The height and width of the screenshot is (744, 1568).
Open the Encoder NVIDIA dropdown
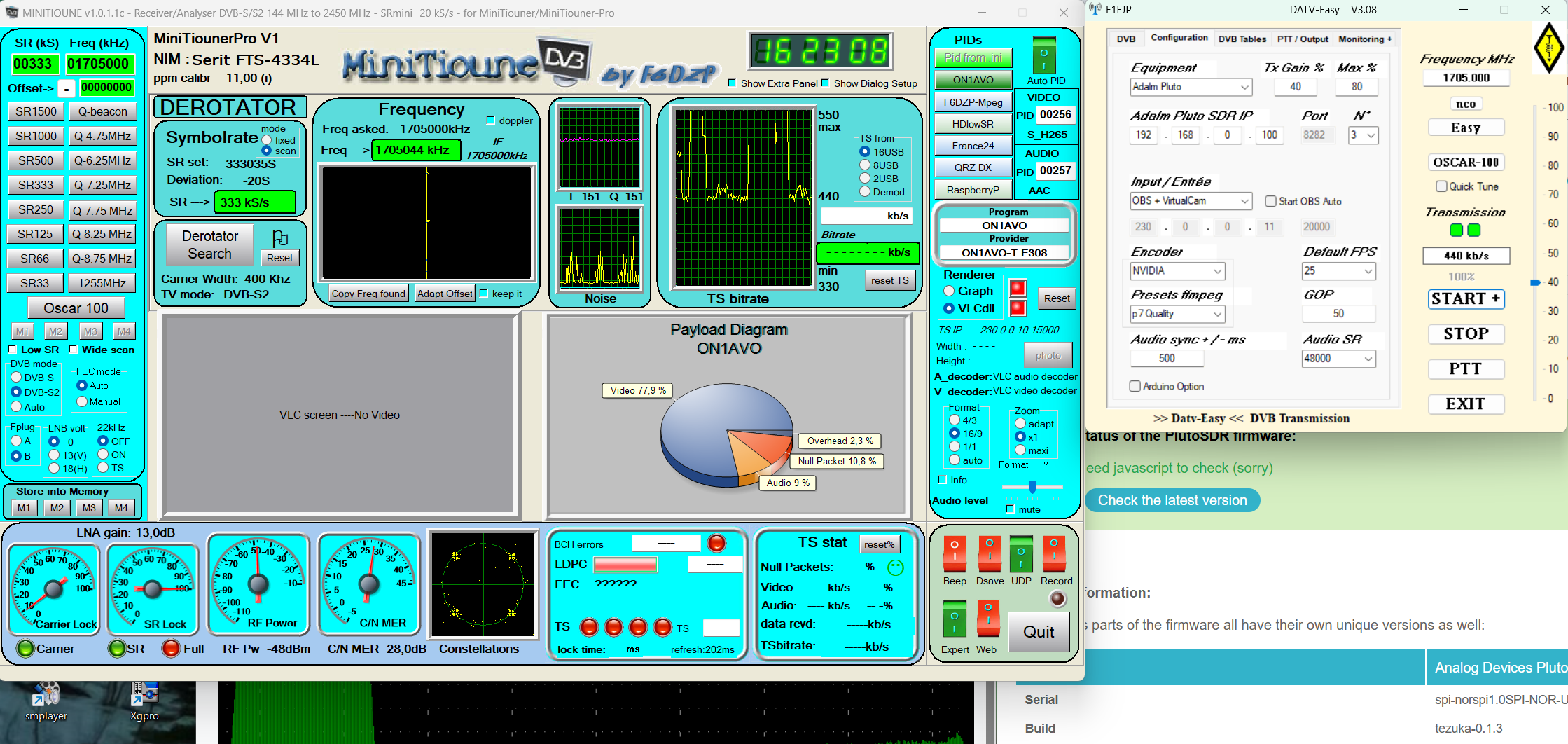point(1177,271)
